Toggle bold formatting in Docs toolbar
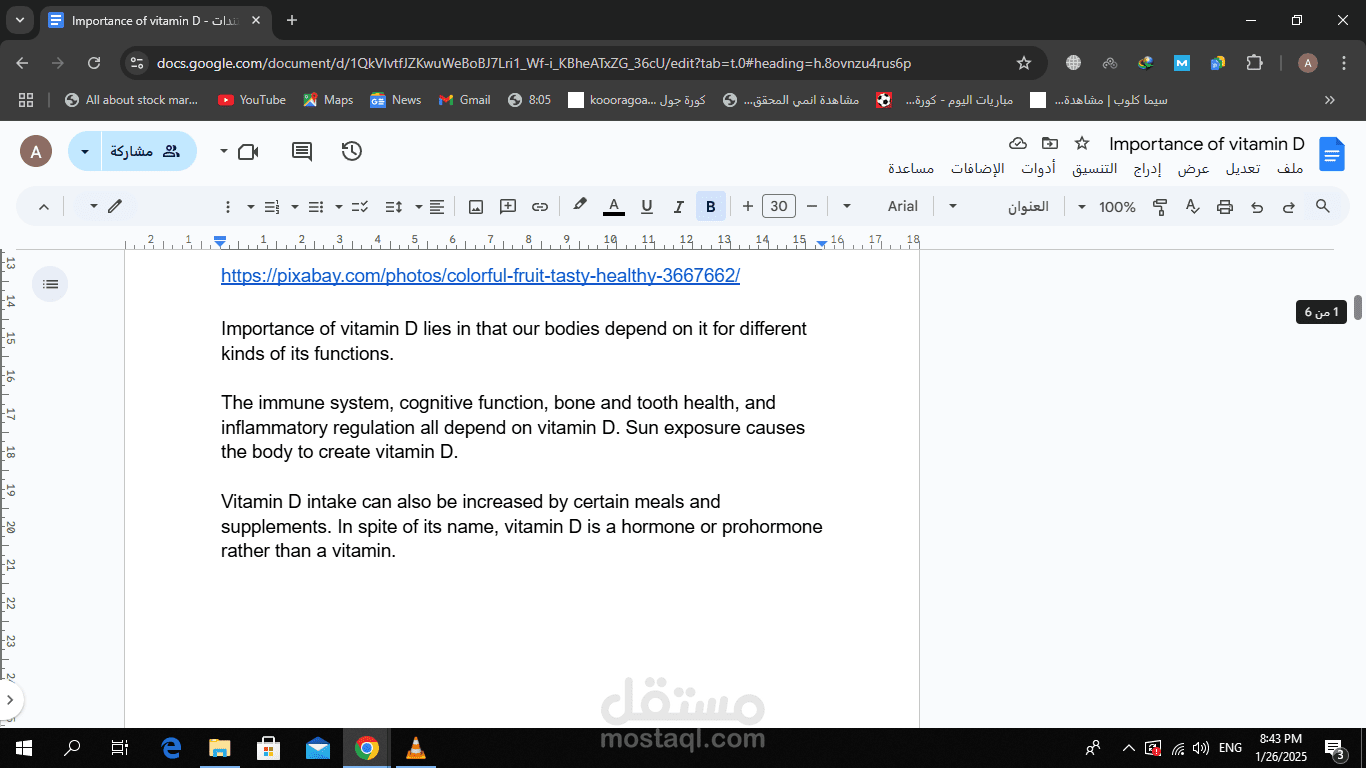The width and height of the screenshot is (1366, 768). pos(710,207)
